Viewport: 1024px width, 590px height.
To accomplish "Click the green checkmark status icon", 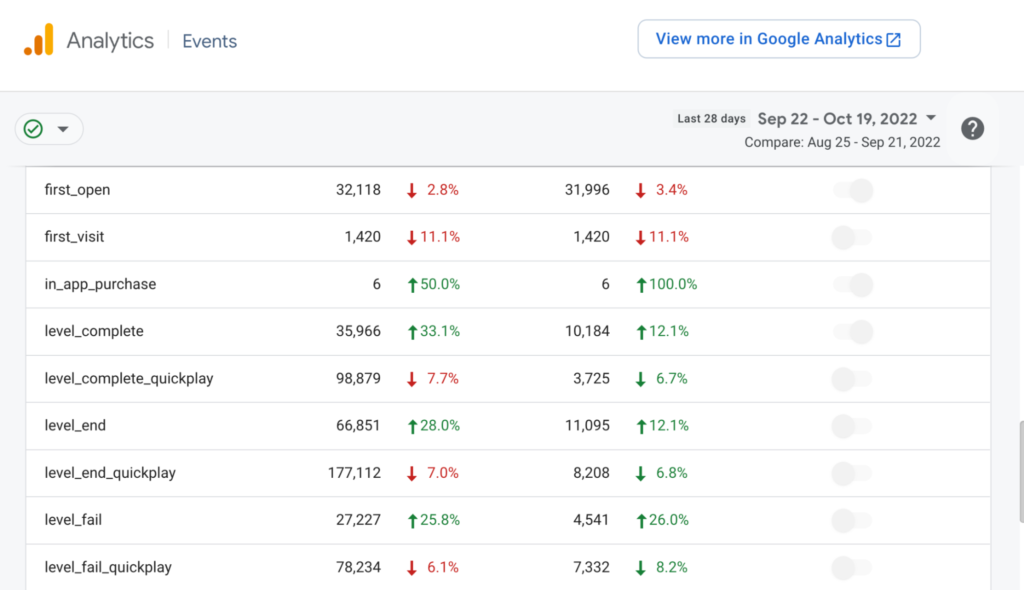I will pos(34,129).
